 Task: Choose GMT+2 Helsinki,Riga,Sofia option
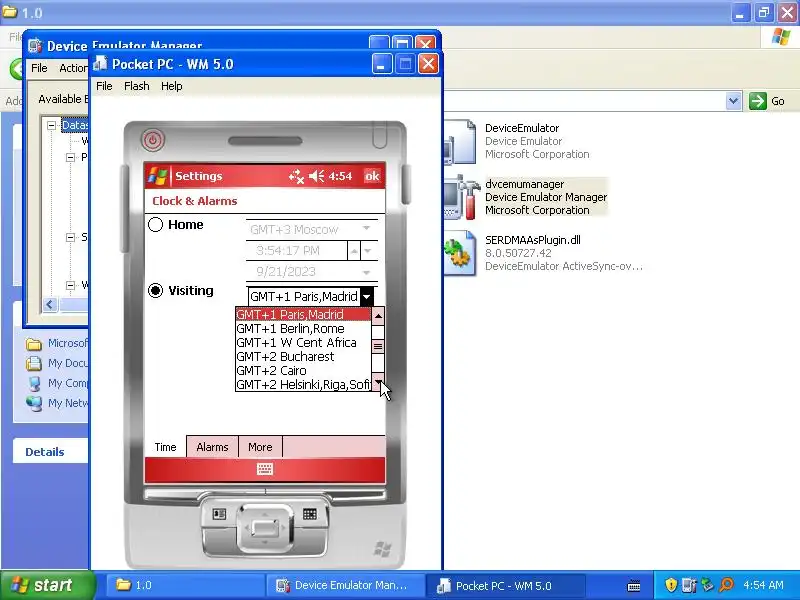[x=303, y=385]
